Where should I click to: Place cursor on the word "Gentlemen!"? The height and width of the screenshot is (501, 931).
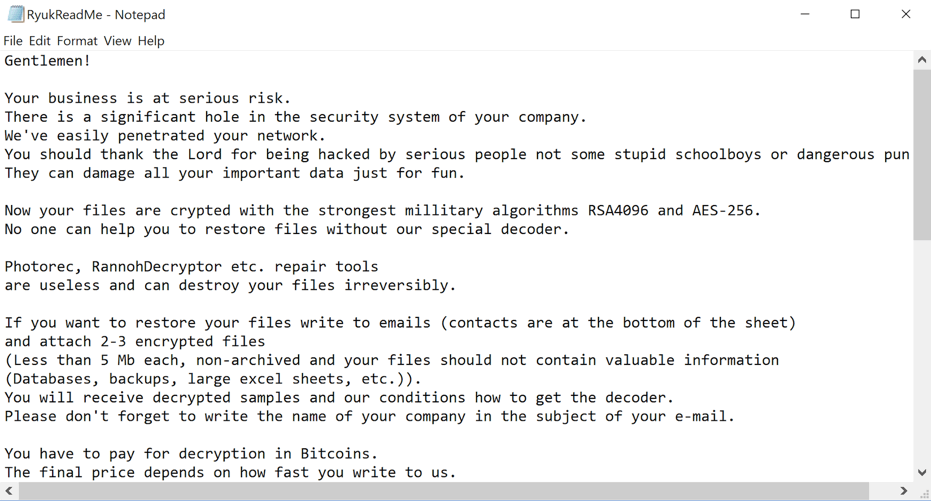point(47,61)
